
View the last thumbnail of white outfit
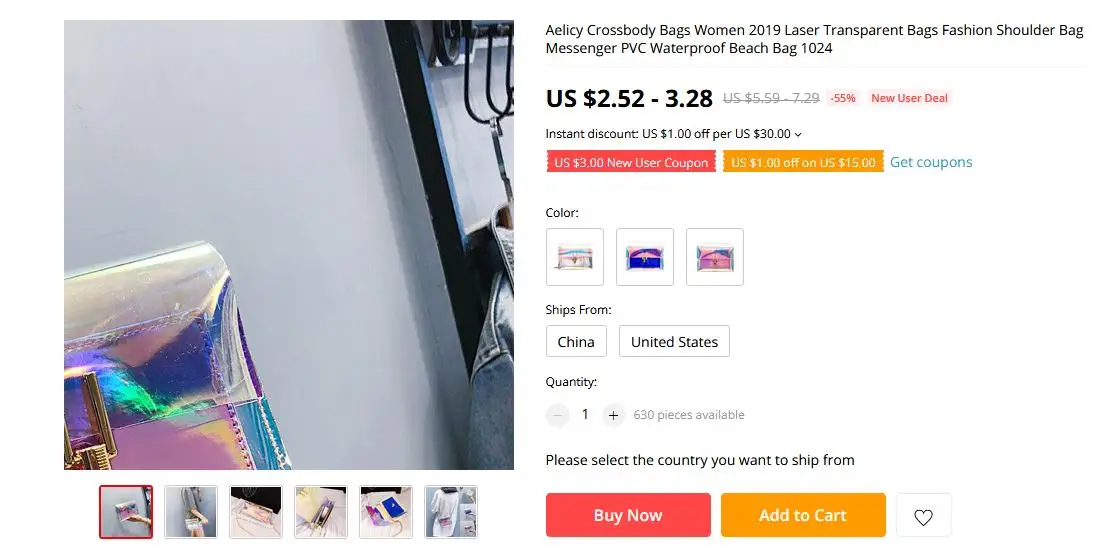coord(451,512)
